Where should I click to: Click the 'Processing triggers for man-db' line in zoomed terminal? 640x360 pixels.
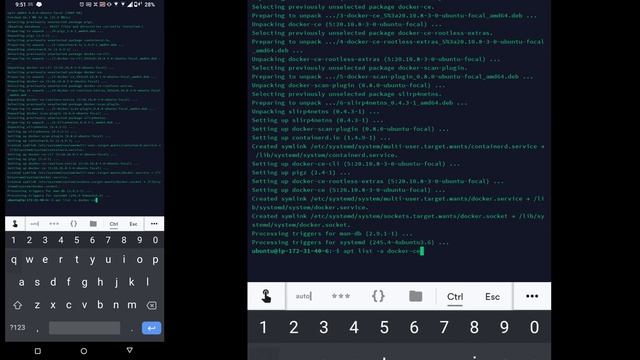(x=332, y=233)
